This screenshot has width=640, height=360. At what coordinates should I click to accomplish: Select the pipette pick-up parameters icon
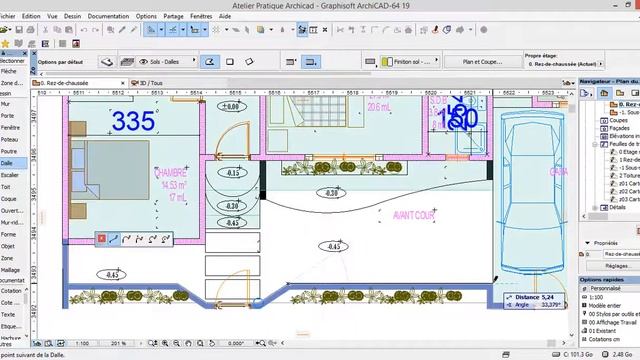pos(122,30)
